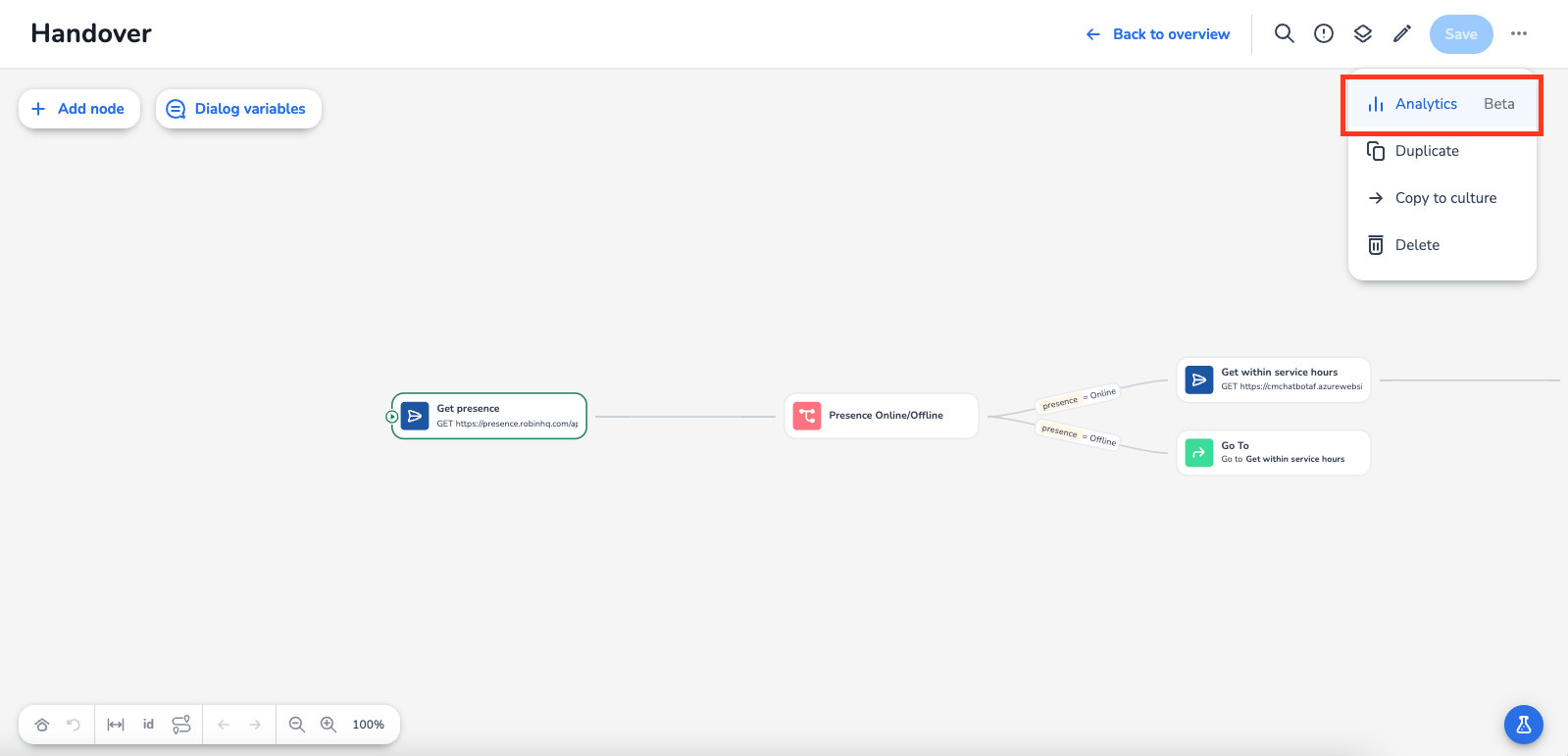Open the flask test button

pyautogui.click(x=1523, y=725)
